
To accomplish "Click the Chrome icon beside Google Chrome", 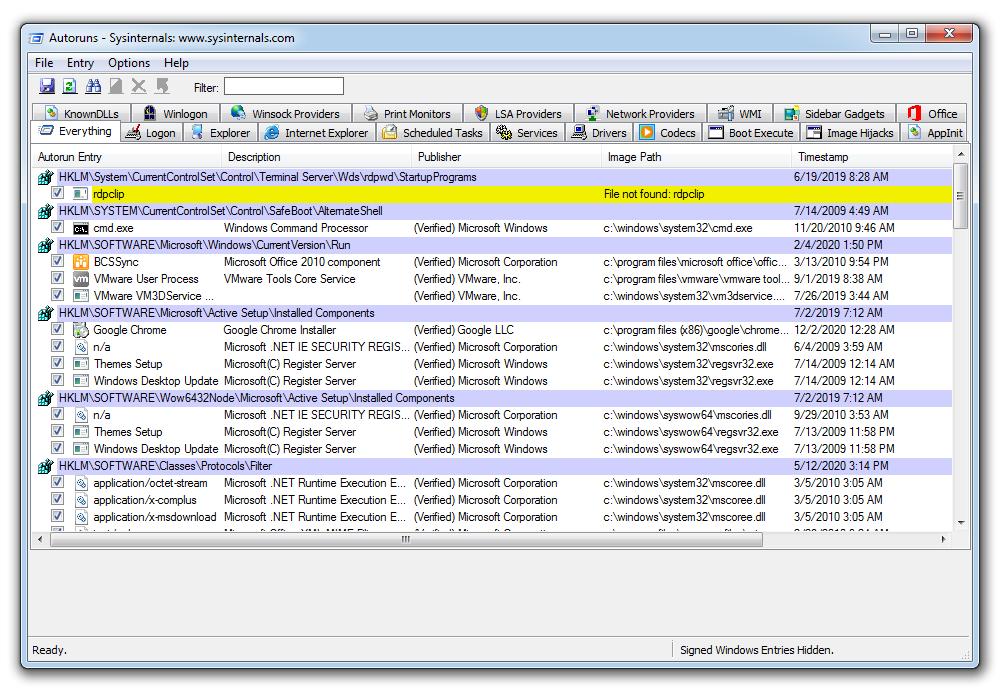I will click(80, 330).
